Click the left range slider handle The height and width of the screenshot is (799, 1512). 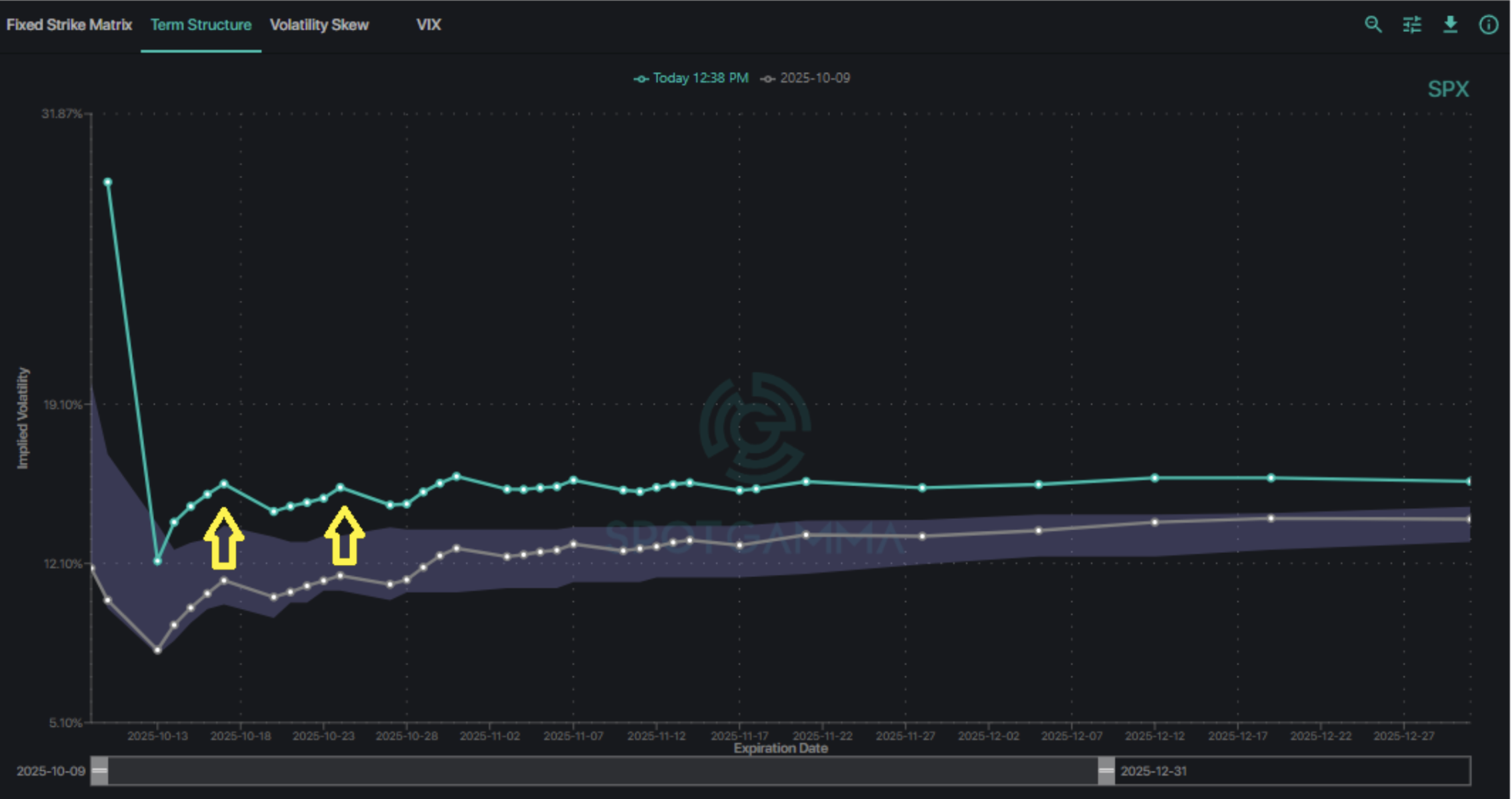pyautogui.click(x=99, y=771)
